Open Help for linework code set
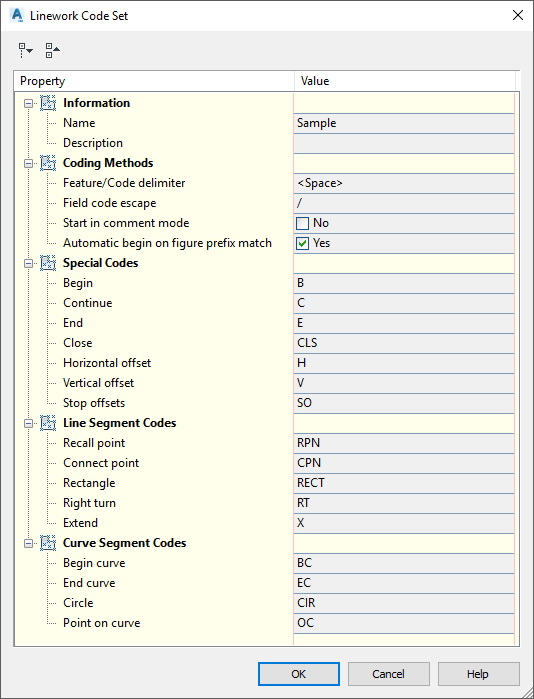This screenshot has height=699, width=534. [x=479, y=674]
